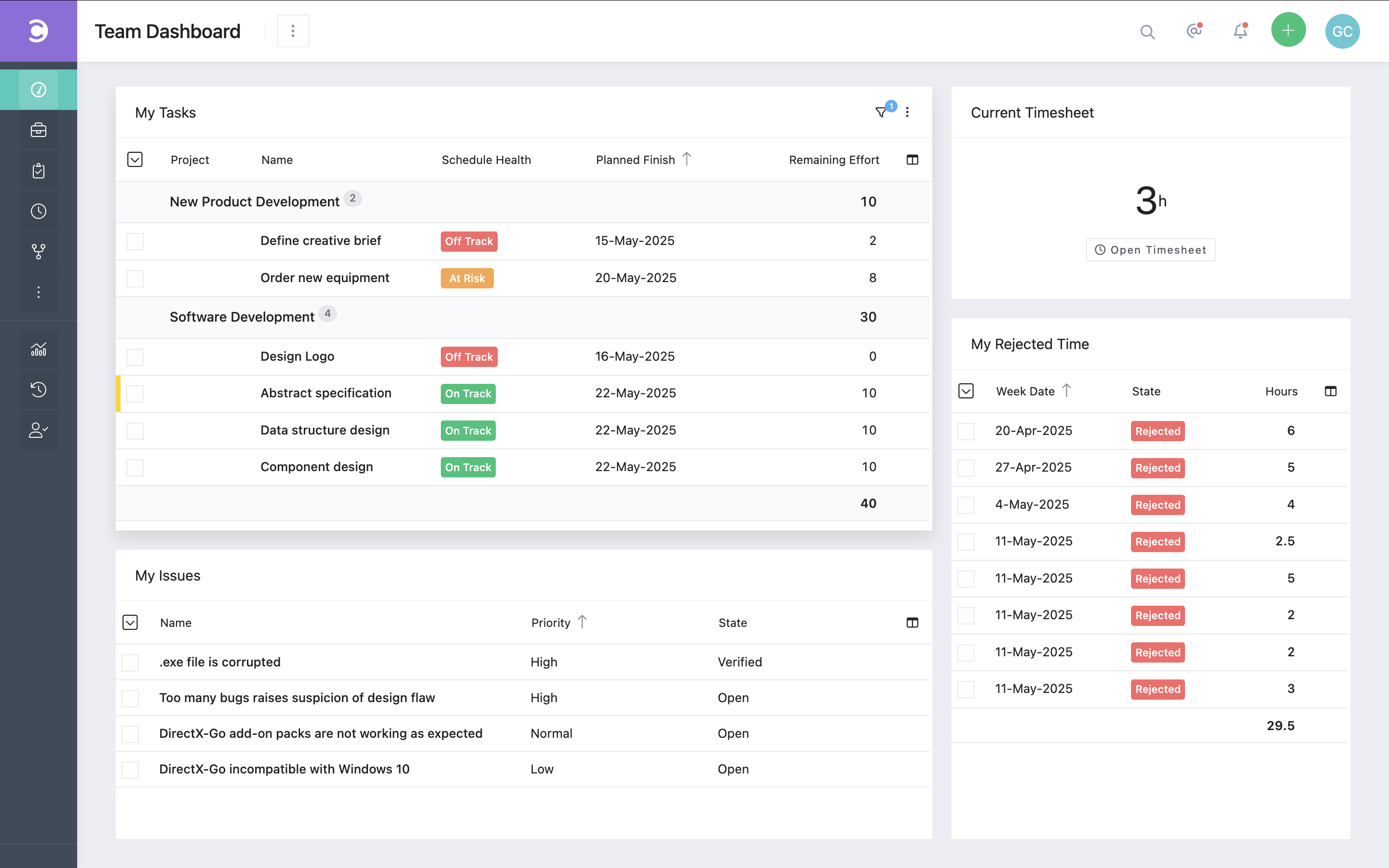Open the mentions @ icon in header
1389x868 pixels.
[x=1194, y=31]
